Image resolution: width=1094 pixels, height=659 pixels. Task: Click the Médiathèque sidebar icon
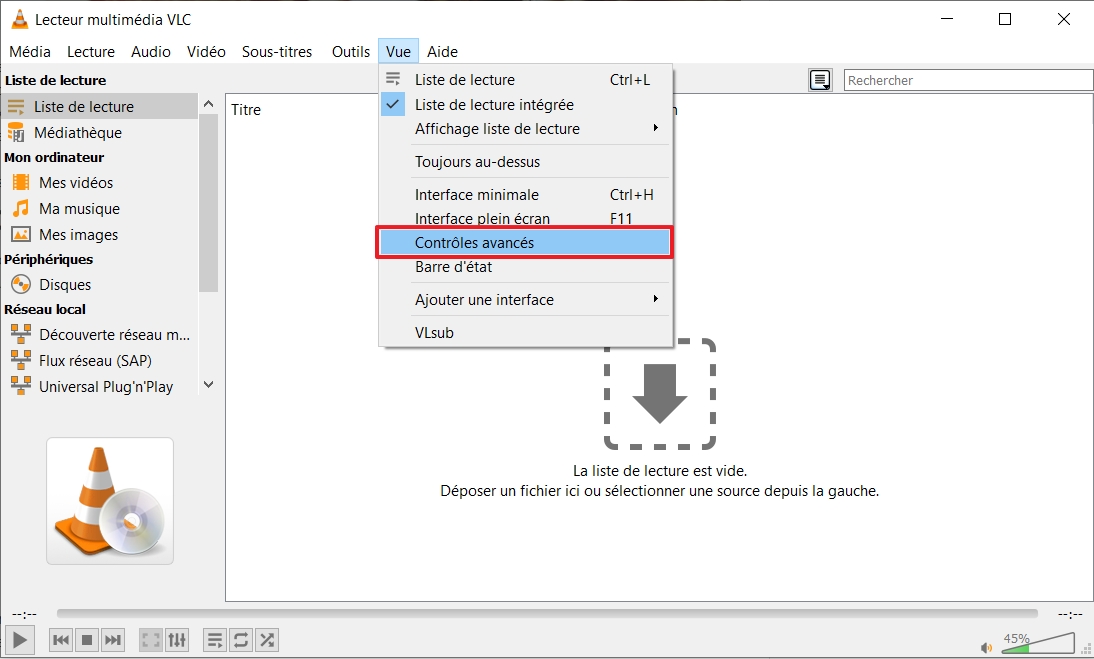[x=18, y=132]
